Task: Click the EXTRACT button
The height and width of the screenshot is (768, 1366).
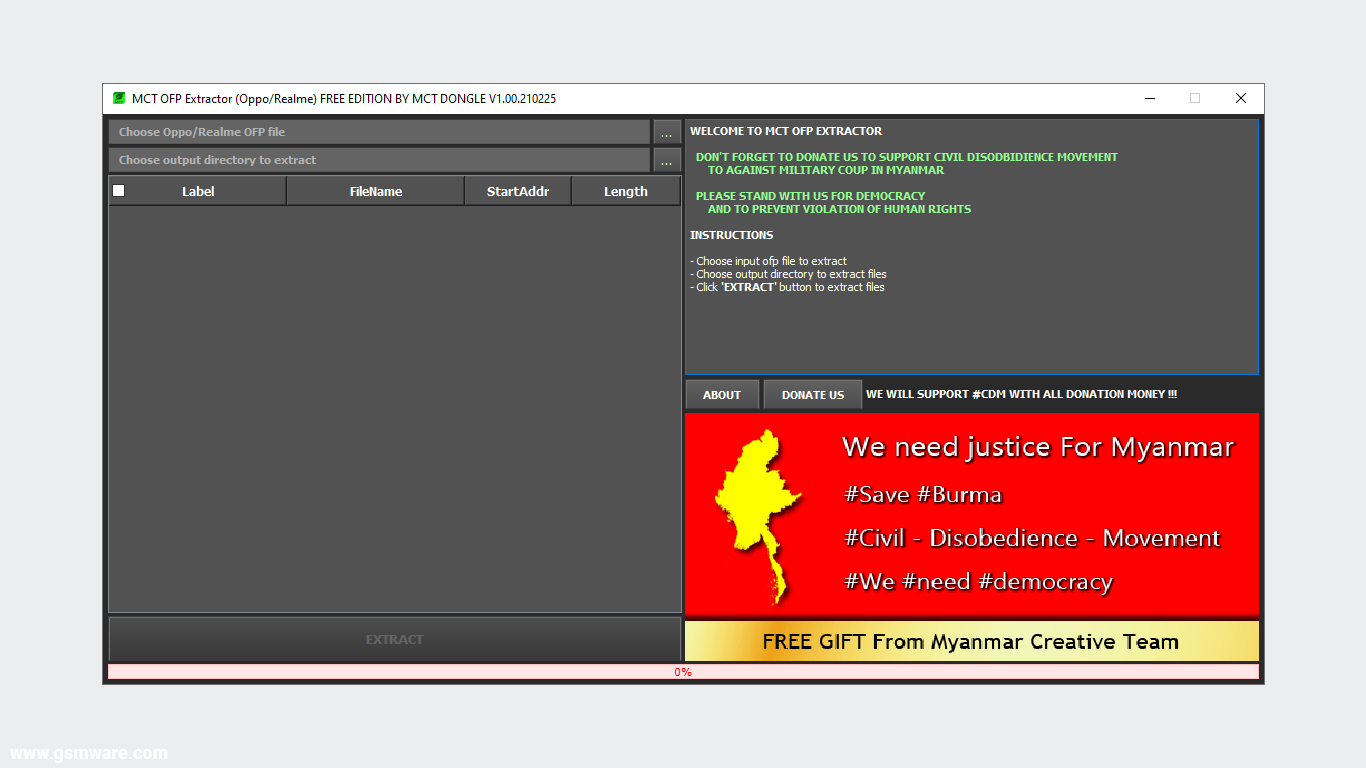Action: tap(395, 640)
